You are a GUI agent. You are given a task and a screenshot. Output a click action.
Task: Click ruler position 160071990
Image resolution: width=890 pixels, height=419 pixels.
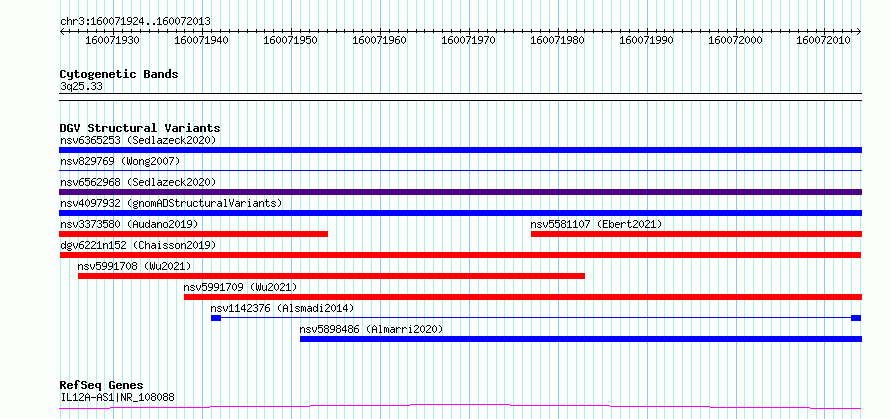pyautogui.click(x=646, y=40)
